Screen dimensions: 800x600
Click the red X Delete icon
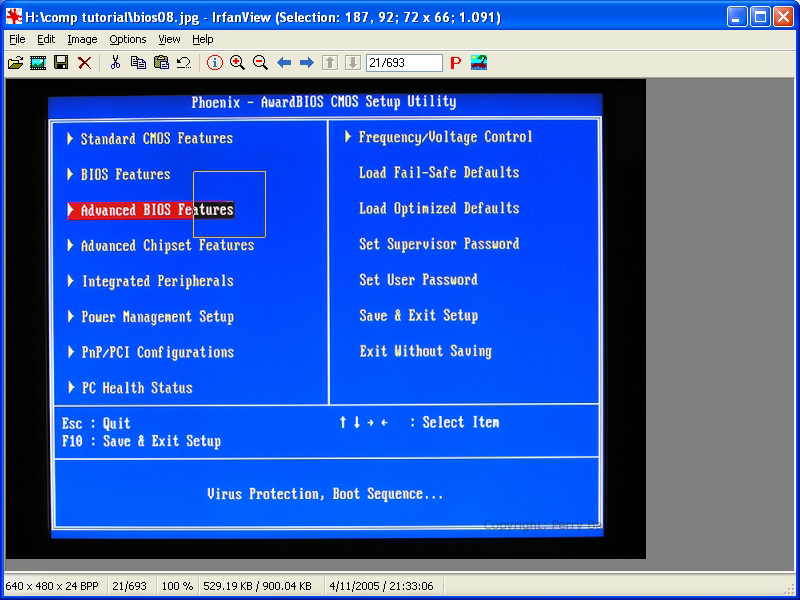85,63
